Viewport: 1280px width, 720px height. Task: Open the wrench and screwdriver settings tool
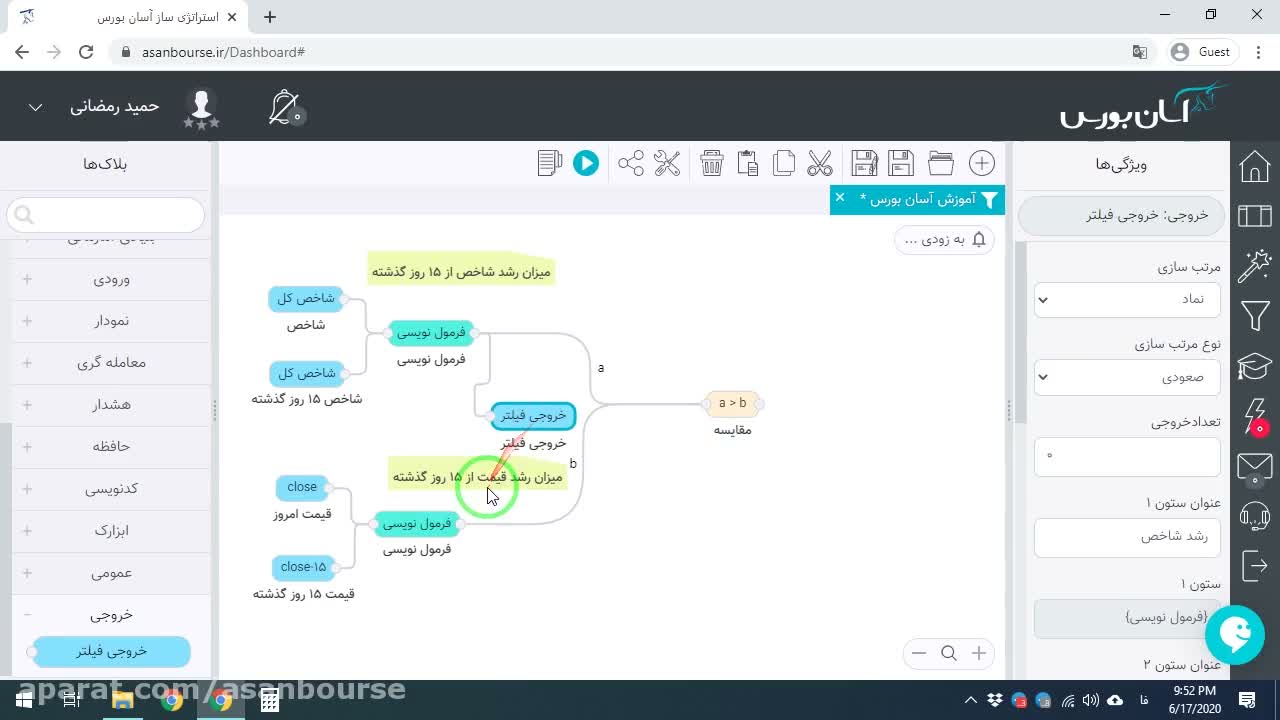click(667, 163)
